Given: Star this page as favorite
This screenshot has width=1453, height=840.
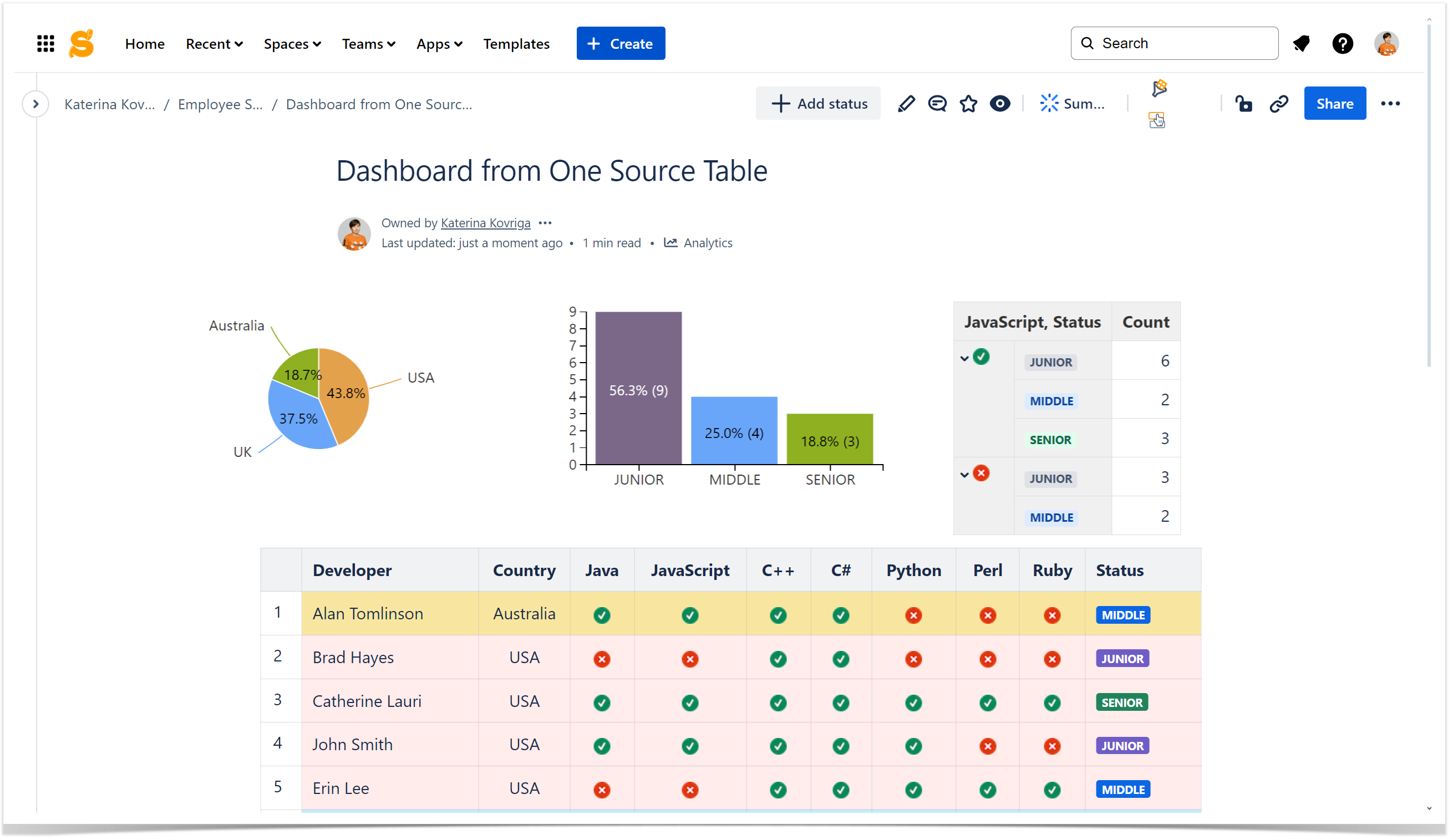Looking at the screenshot, I should click(x=968, y=104).
